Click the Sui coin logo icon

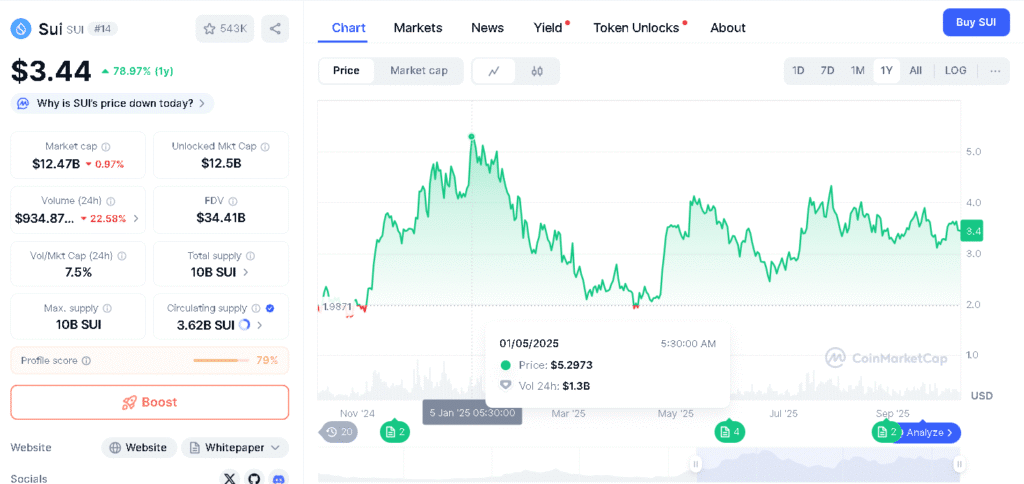tap(21, 29)
